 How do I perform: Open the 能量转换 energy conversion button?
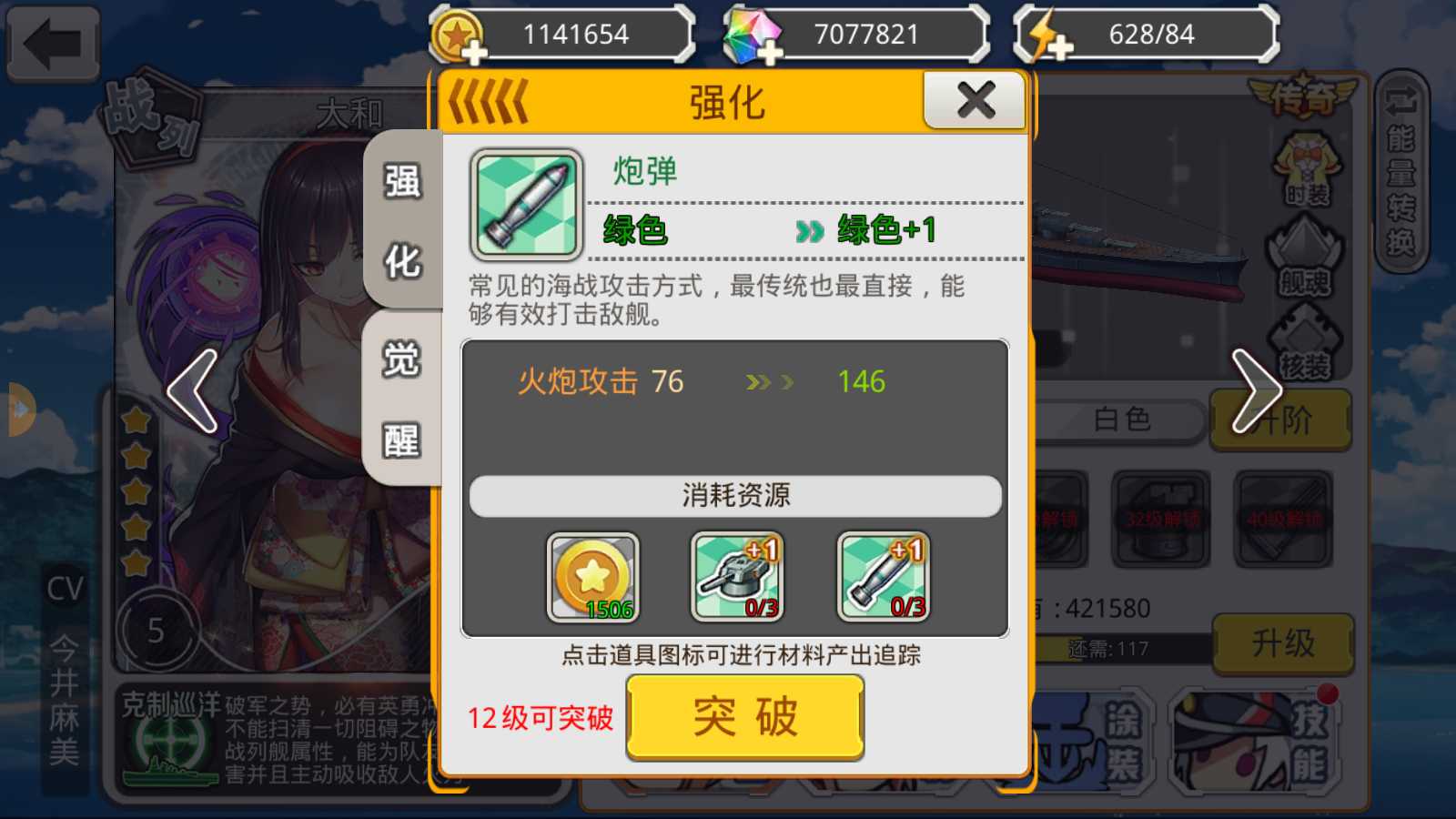(1401, 172)
